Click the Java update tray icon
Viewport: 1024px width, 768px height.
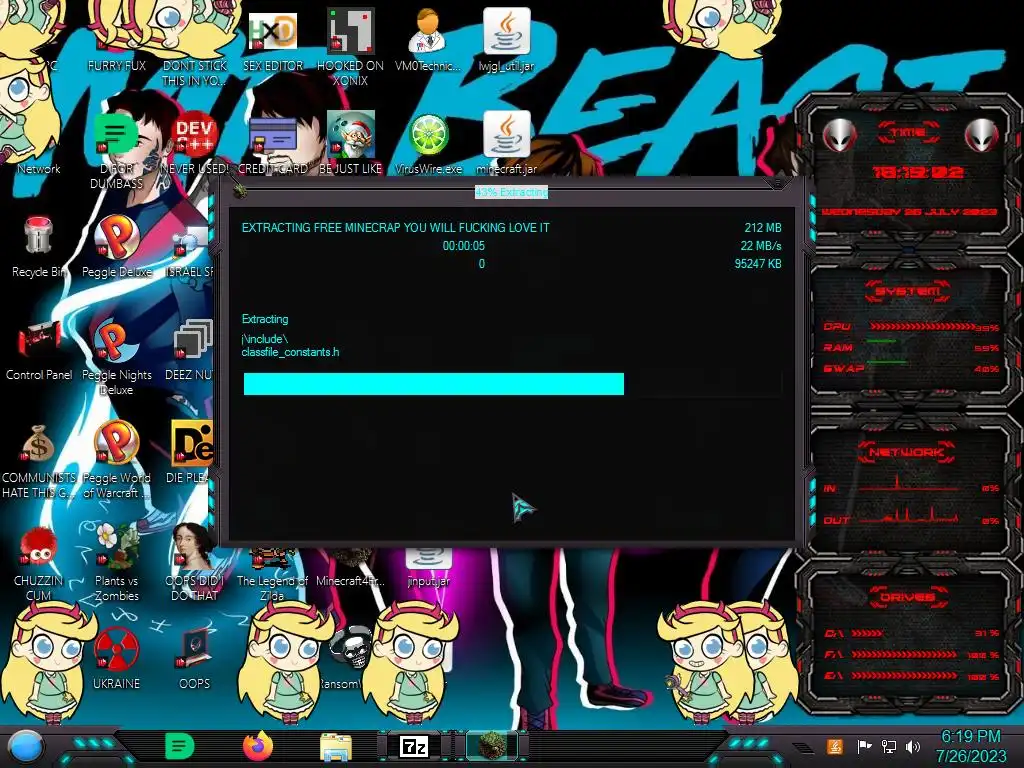click(x=835, y=746)
